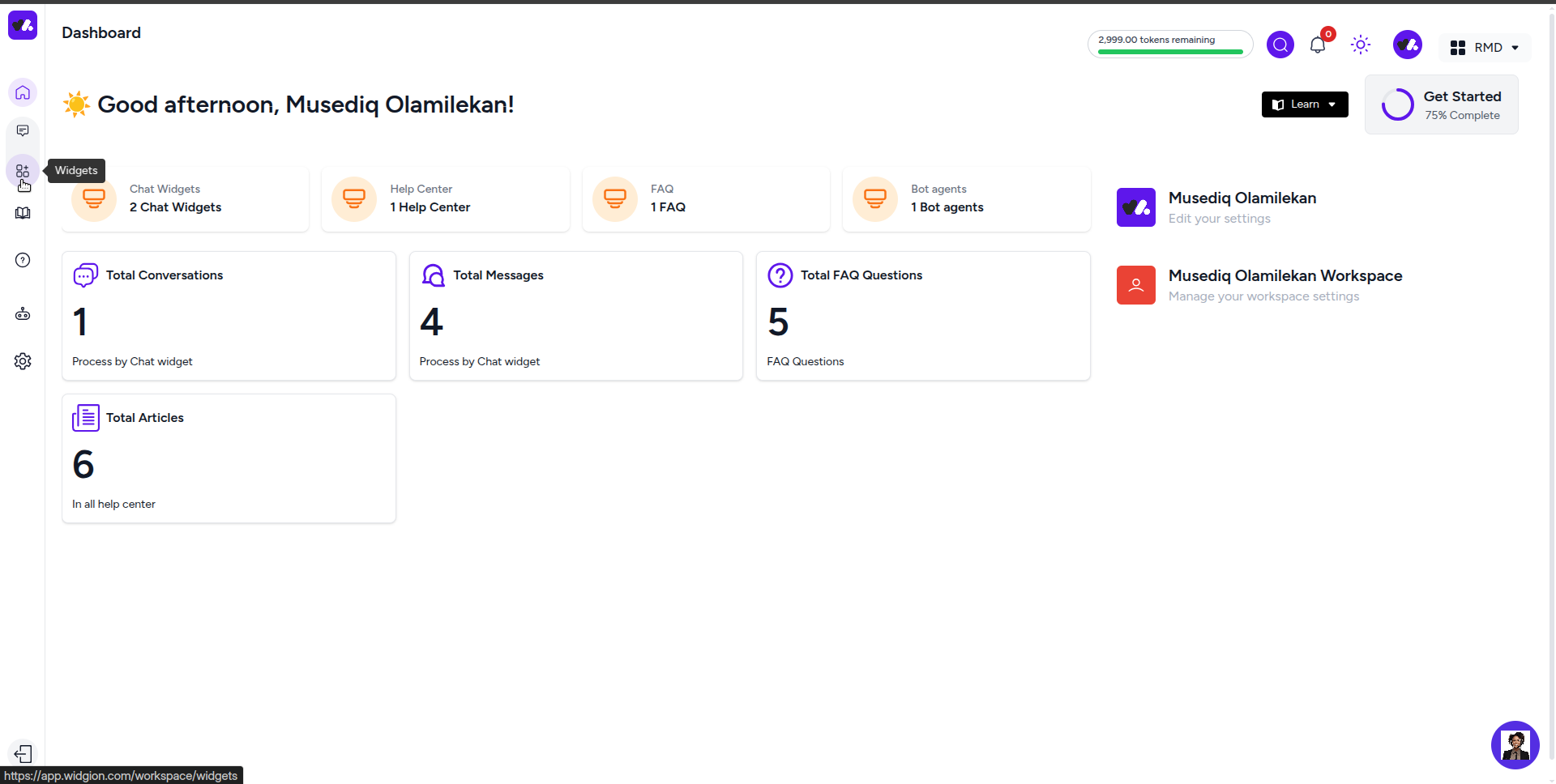Toggle light/dark theme with sun icon
Viewport: 1556px width, 784px height.
(1361, 45)
